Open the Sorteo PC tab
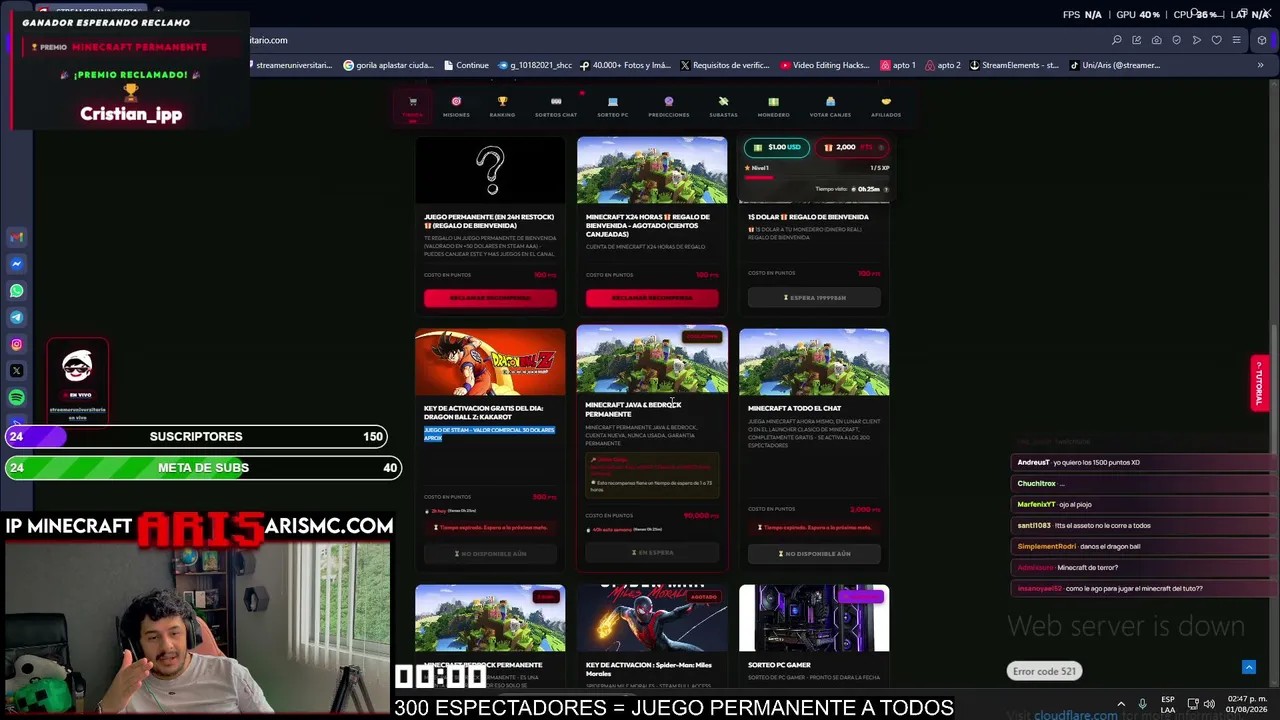Screen dimensions: 1280x720 613,106
